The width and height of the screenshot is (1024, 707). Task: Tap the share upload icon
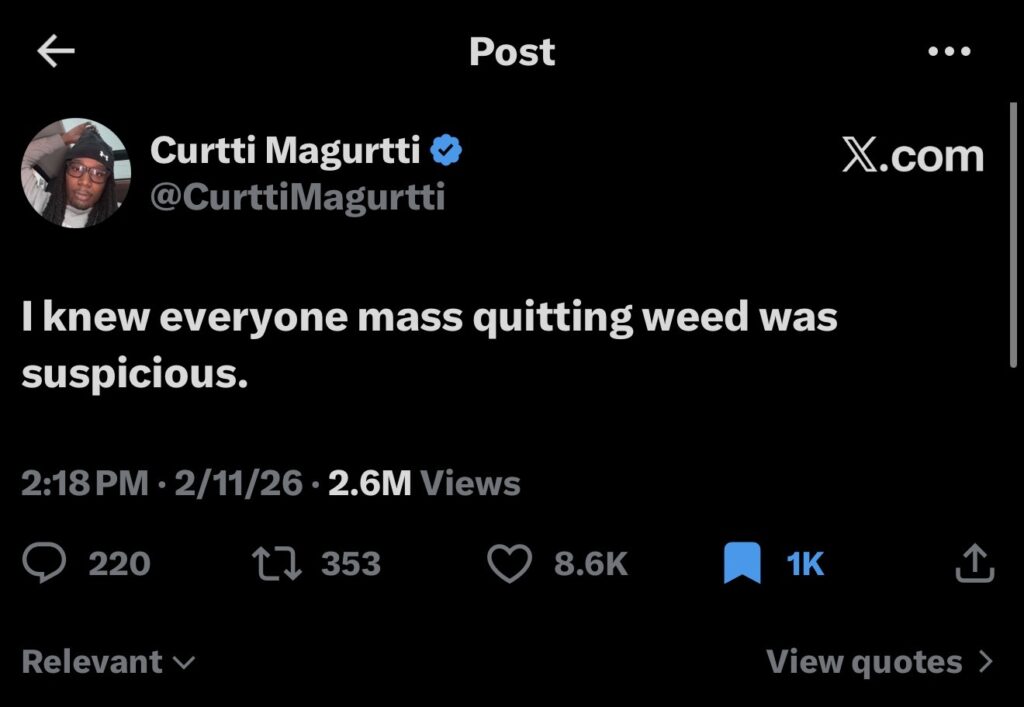(974, 564)
